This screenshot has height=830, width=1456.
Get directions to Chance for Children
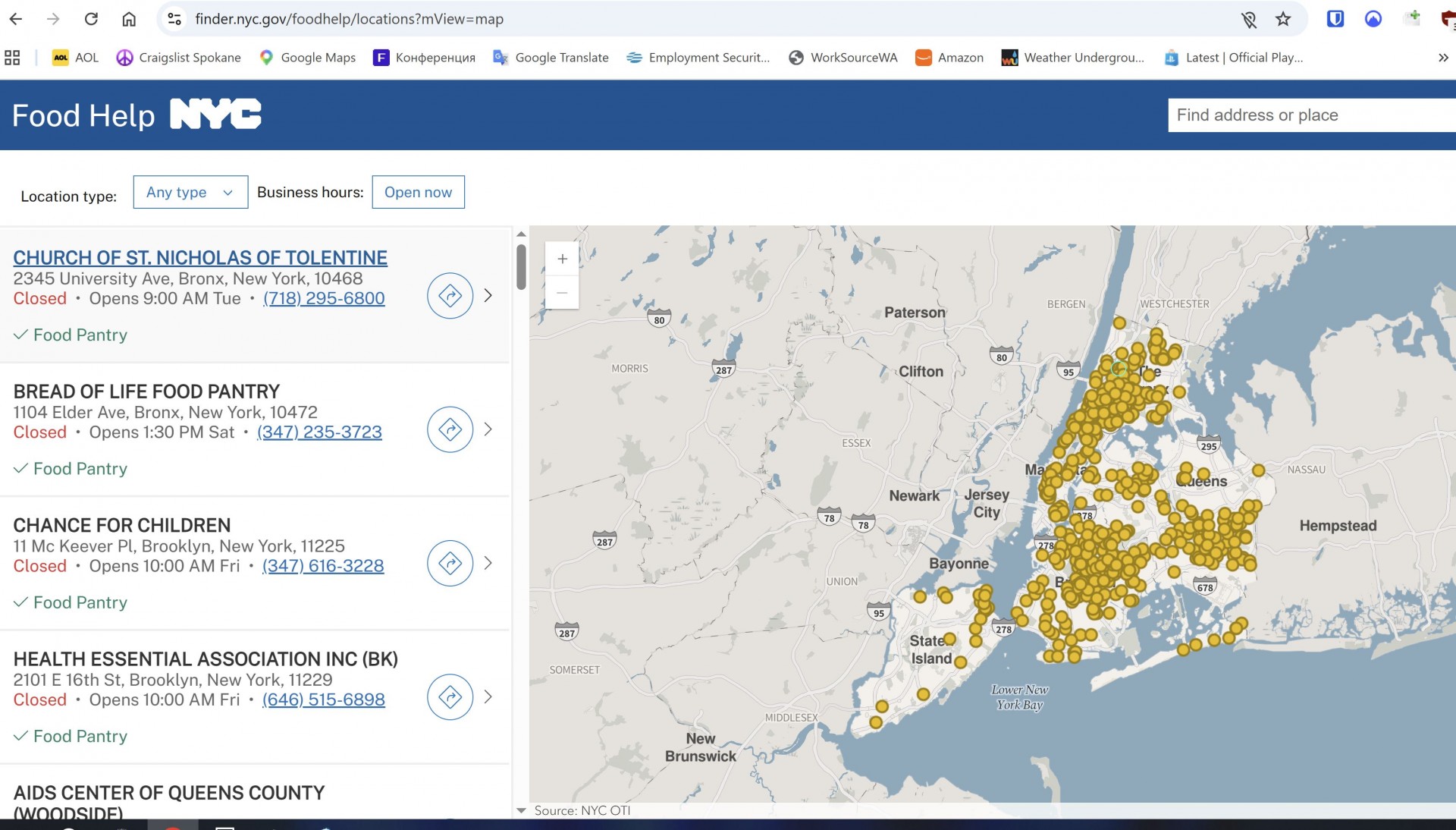(450, 563)
